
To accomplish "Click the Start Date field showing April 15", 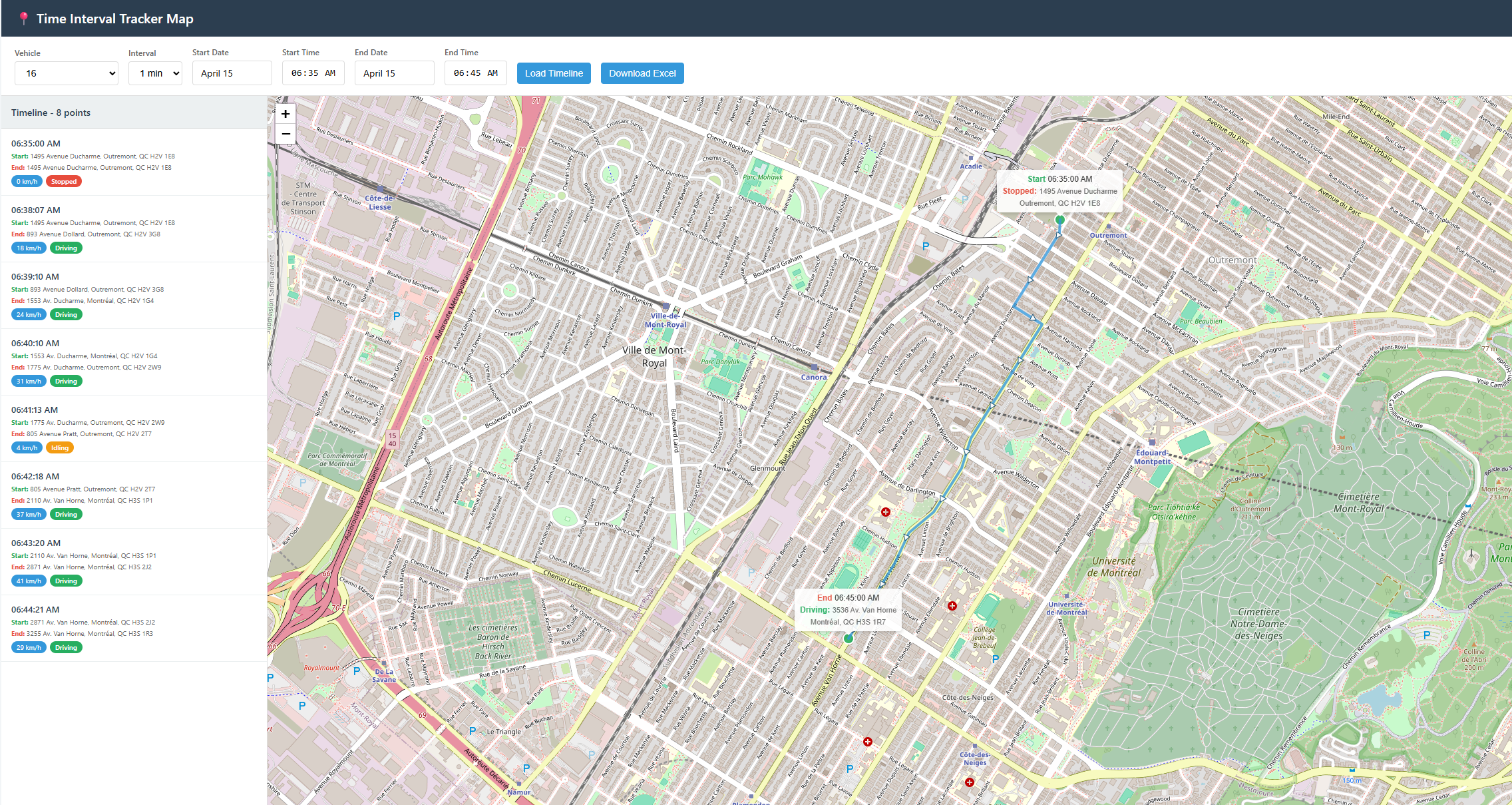I will coord(232,73).
